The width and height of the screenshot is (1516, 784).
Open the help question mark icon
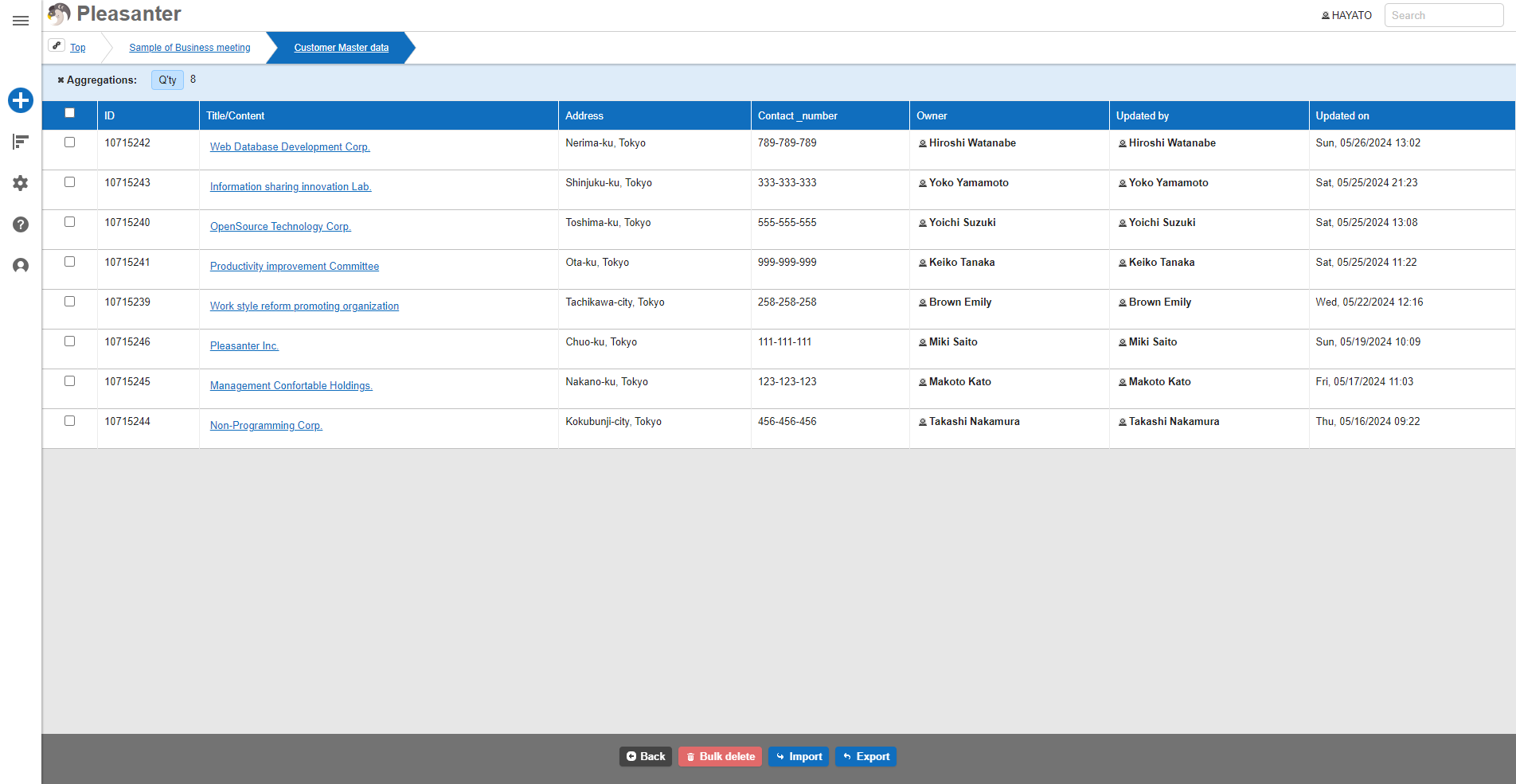(21, 224)
